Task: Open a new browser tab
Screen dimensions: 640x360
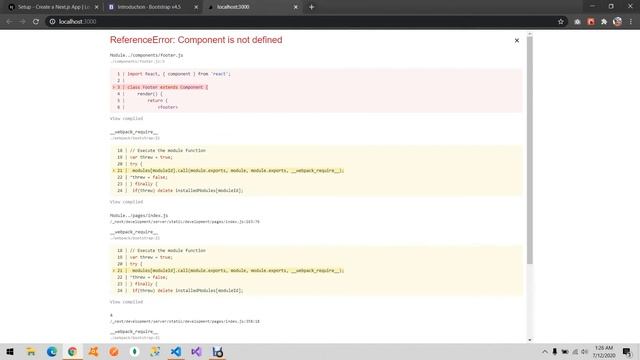Action: pyautogui.click(x=311, y=7)
